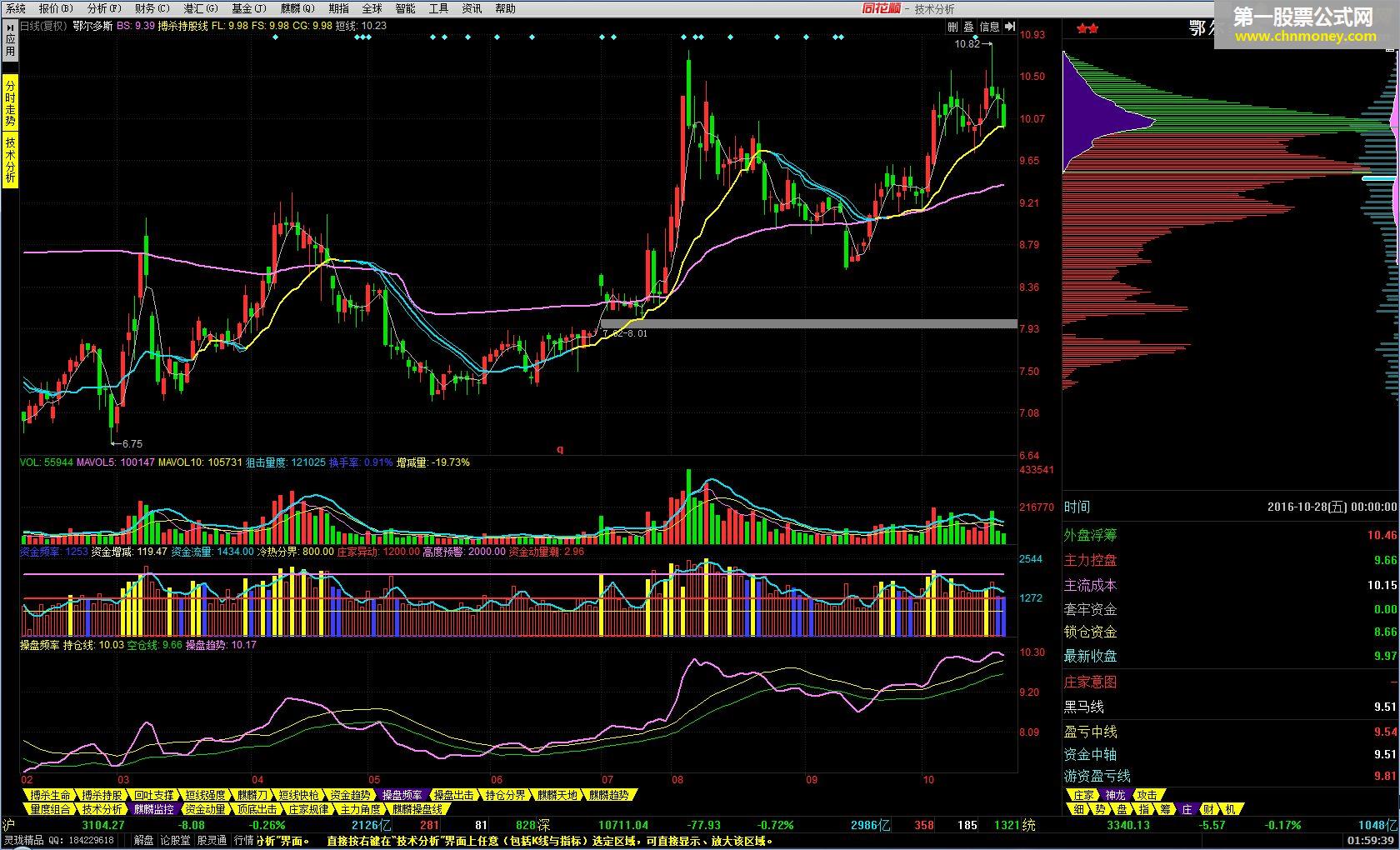This screenshot has width=1400, height=850.
Task: Select the 资金趋势 indicator tab
Action: [x=350, y=795]
